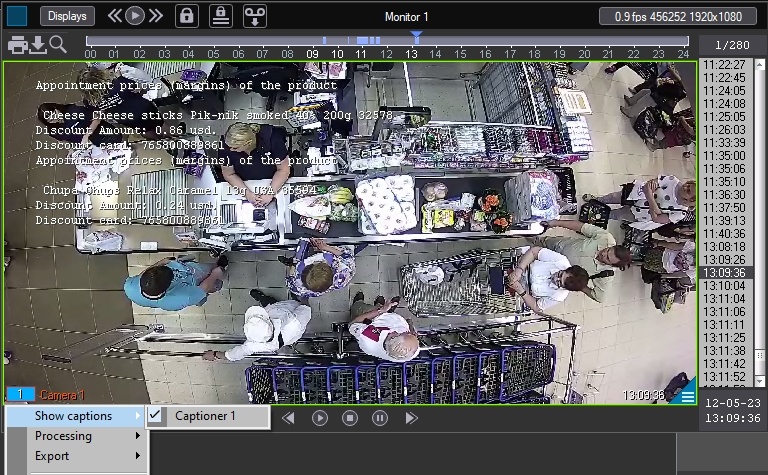
Task: Click the 13:09:36 time below the date
Action: [733, 418]
